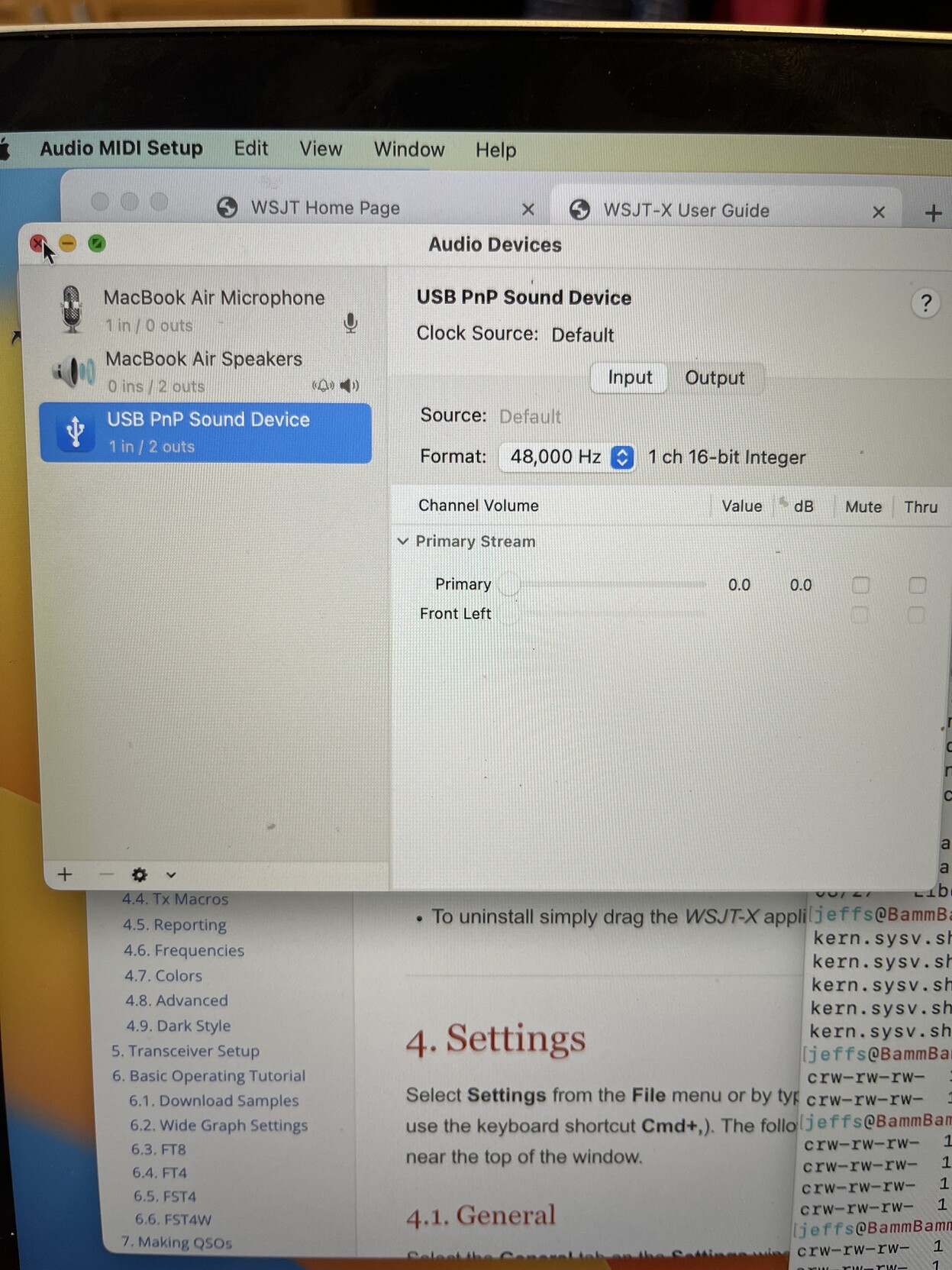Toggle Mute checkbox for Front Left channel
This screenshot has height=1270, width=952.
click(860, 615)
